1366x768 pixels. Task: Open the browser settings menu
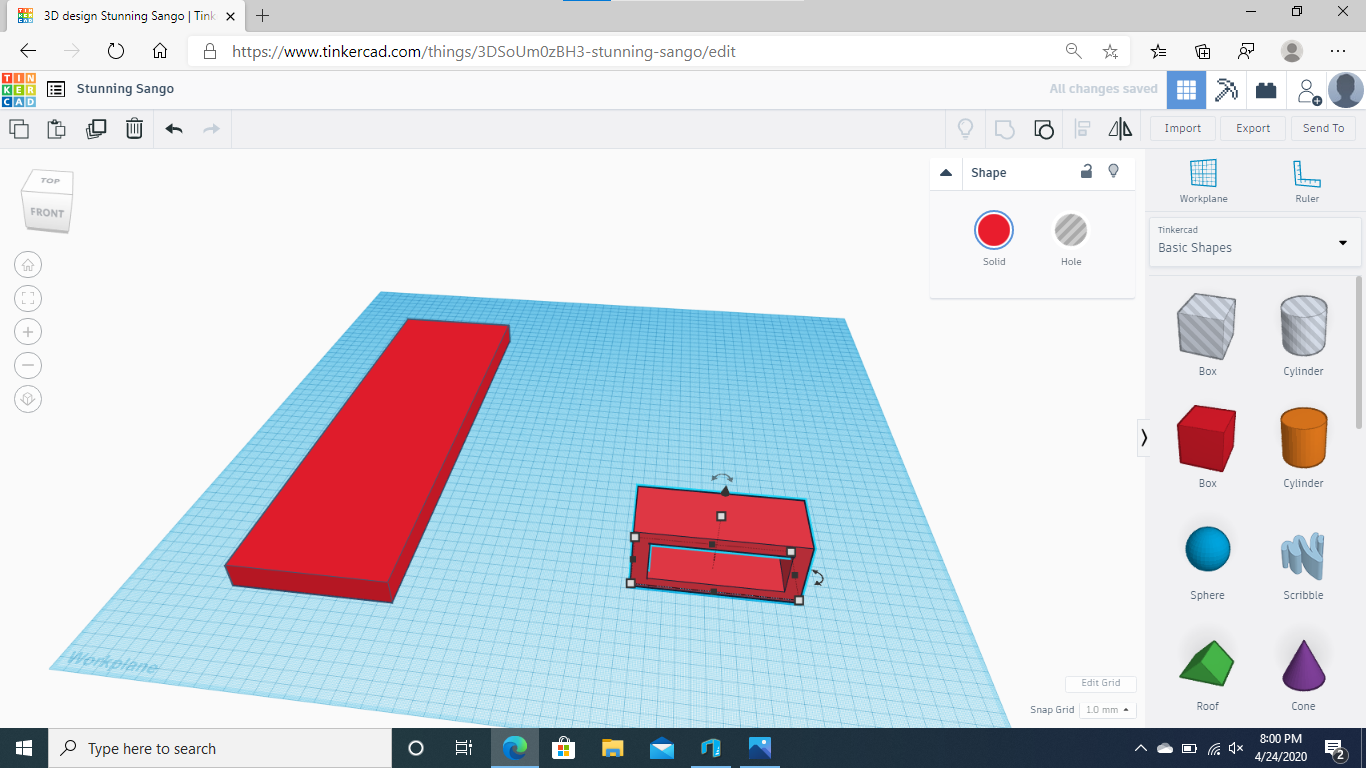pyautogui.click(x=1338, y=51)
